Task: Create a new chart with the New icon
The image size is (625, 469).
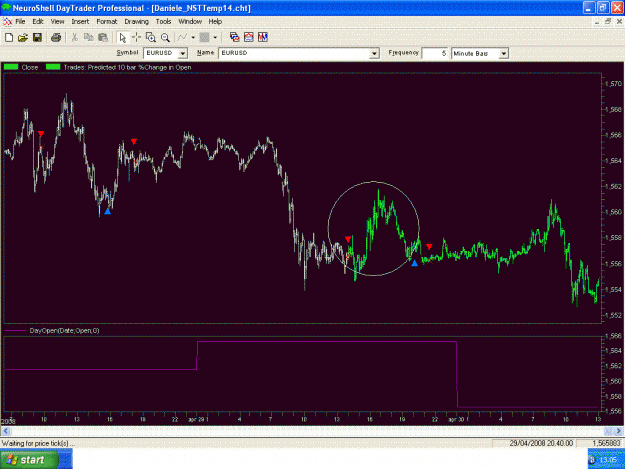Action: point(9,37)
